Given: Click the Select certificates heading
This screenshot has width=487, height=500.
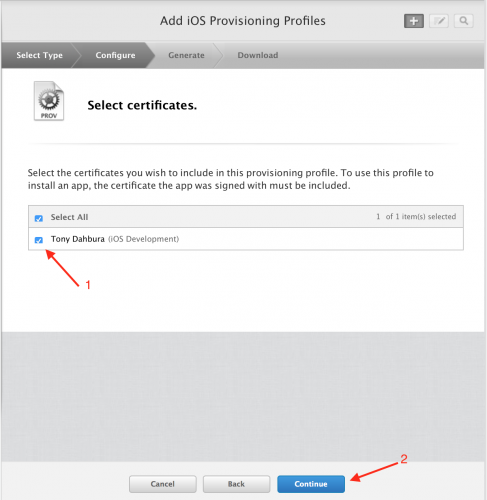Looking at the screenshot, I should coord(142,105).
